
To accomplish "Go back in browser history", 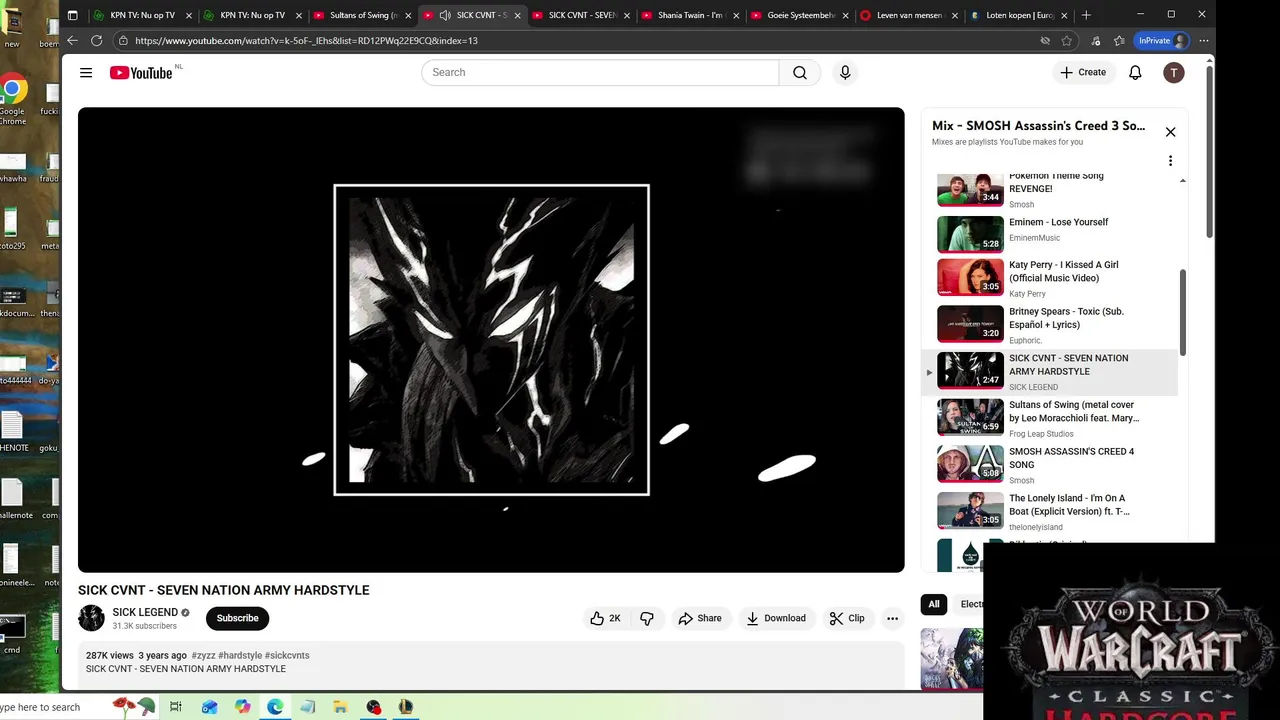I will coord(72,41).
